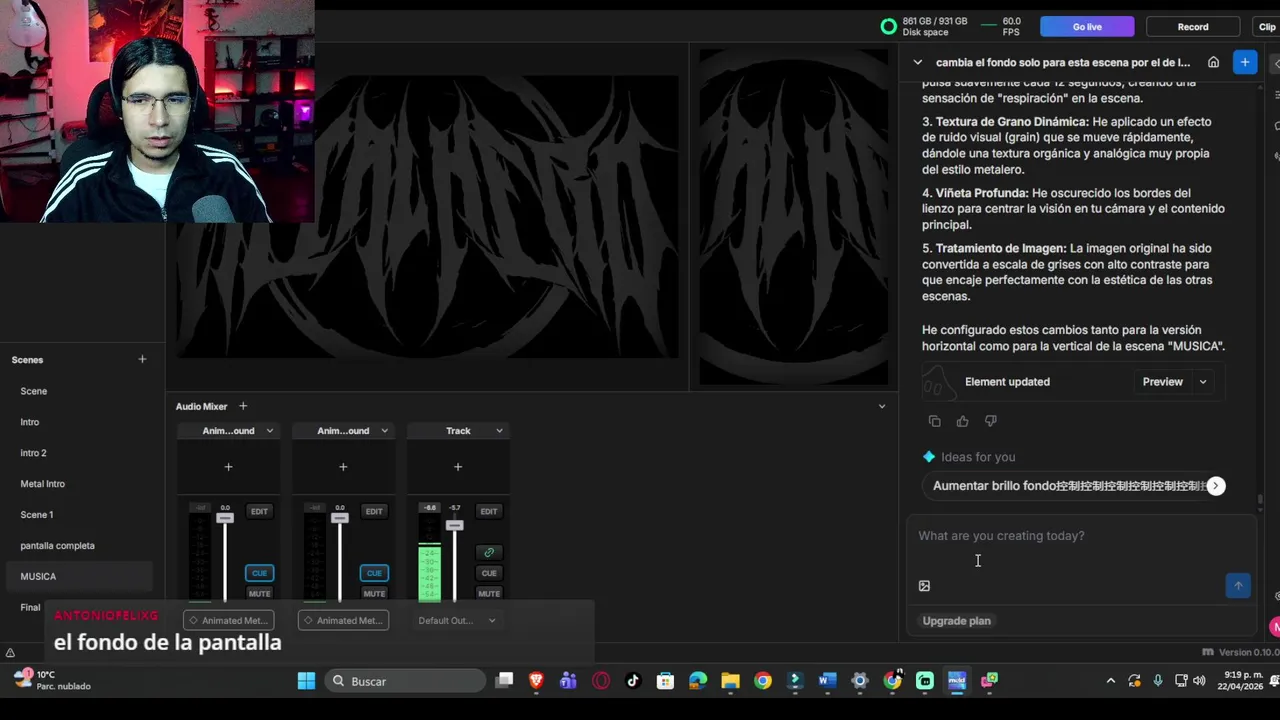Screen dimensions: 1280x720
Task: Add an effect to the first Anim...ound channel
Action: tap(228, 467)
